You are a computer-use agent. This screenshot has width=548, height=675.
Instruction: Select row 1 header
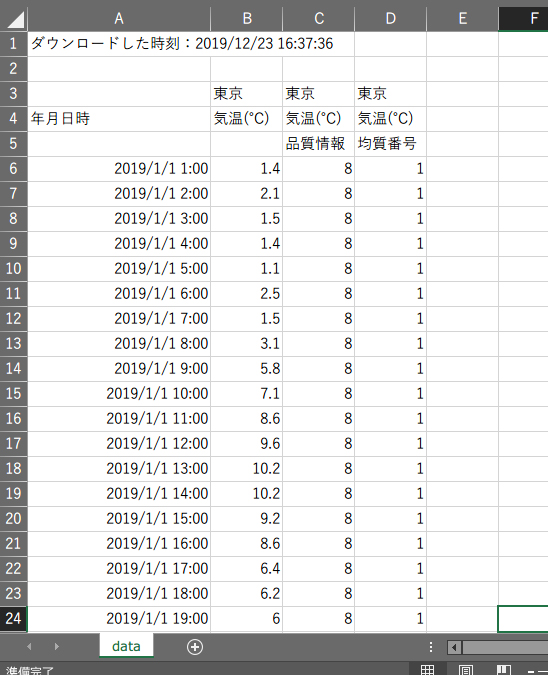(13, 43)
